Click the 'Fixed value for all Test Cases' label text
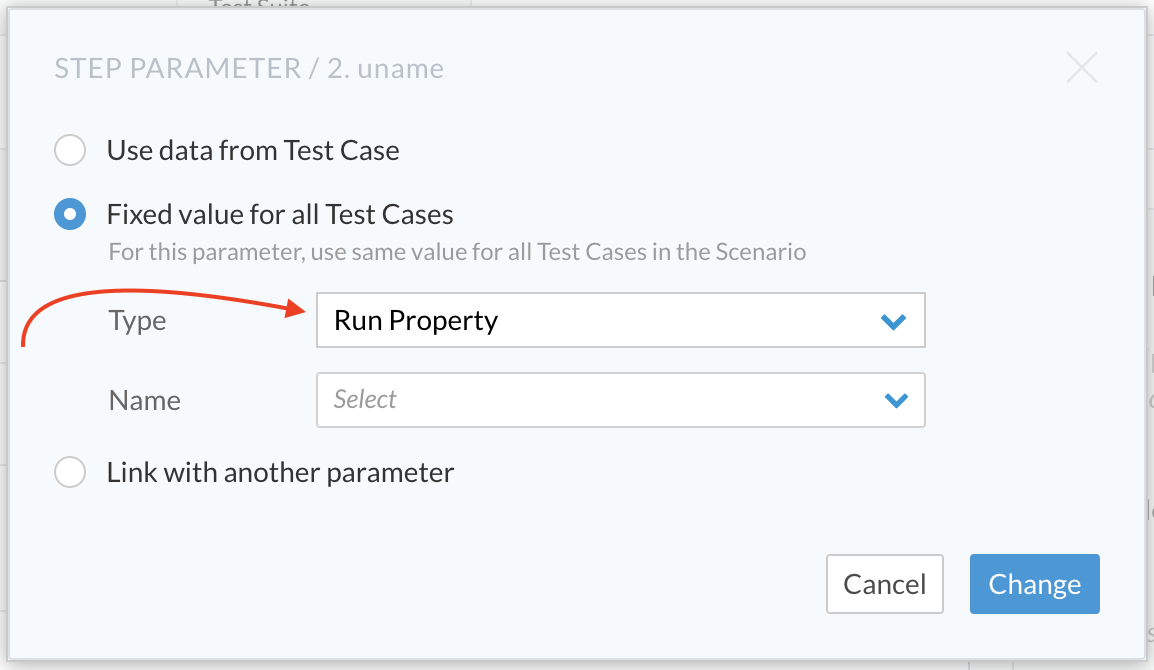 [x=280, y=214]
